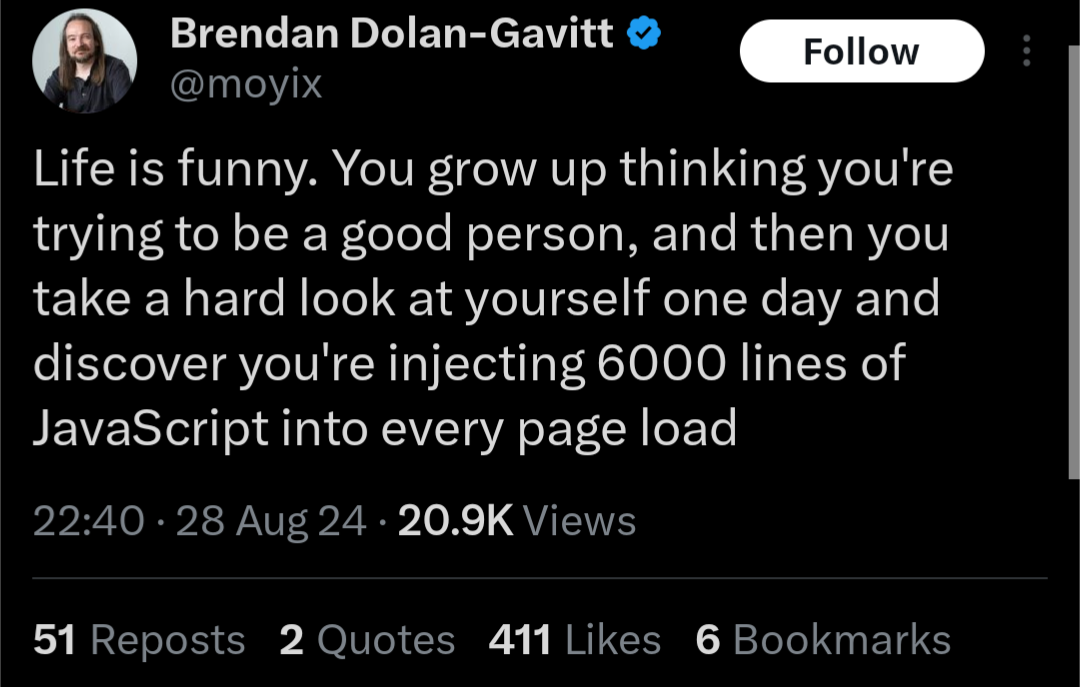Click the 6 Bookmarks count
1080x687 pixels.
tap(822, 640)
